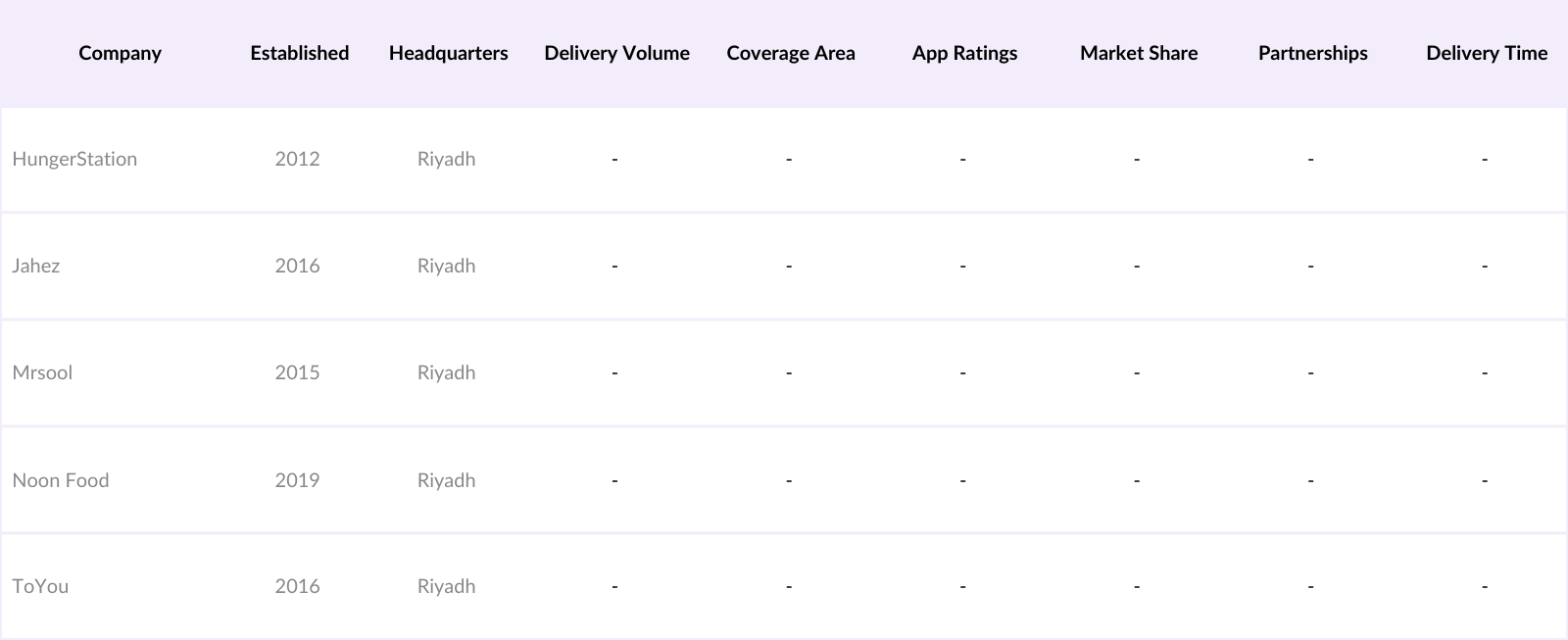Image resolution: width=1568 pixels, height=640 pixels.
Task: Select Mrsool's App Ratings cell
Action: pos(963,372)
